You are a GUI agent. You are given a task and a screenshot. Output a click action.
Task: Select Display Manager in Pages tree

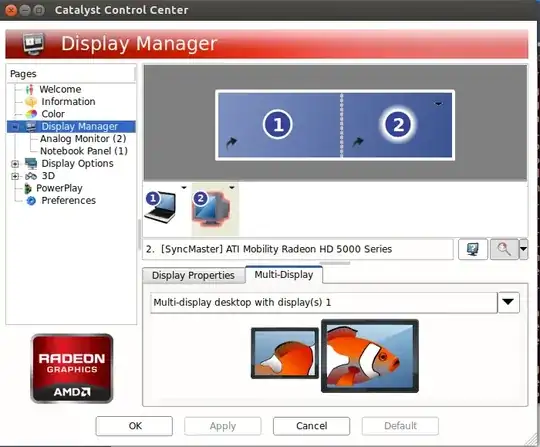click(x=79, y=126)
